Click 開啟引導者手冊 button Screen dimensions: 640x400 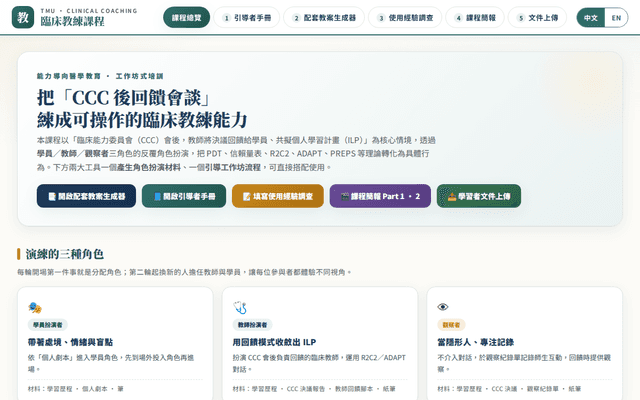(x=184, y=196)
